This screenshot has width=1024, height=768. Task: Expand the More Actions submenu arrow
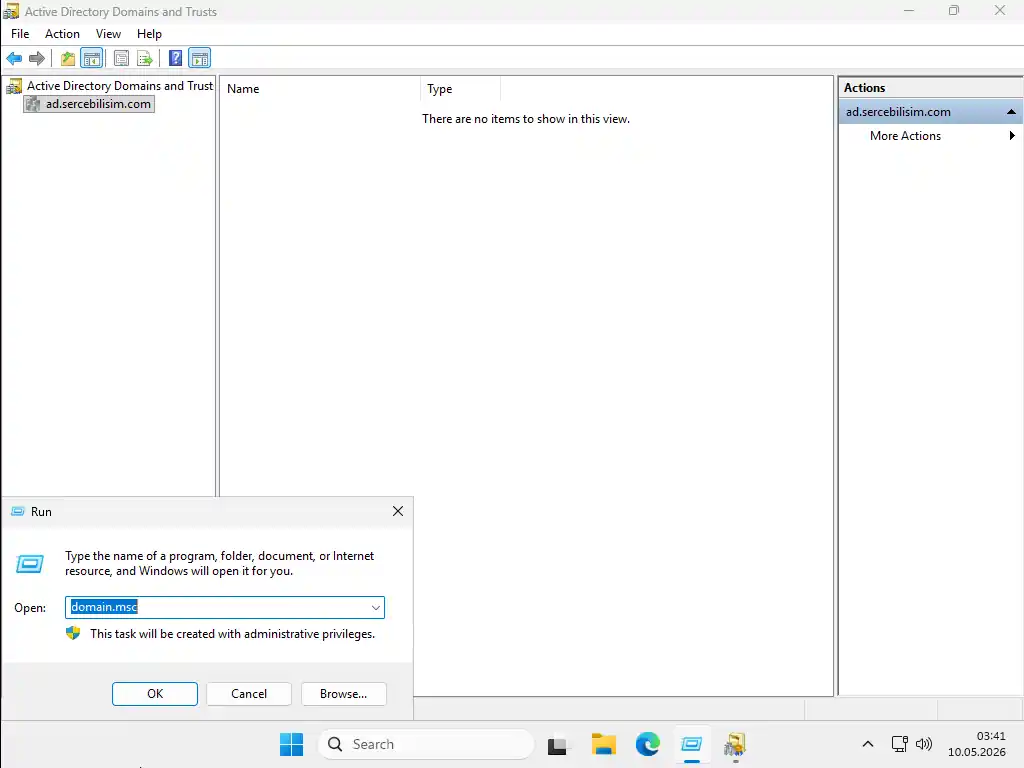pyautogui.click(x=1012, y=136)
